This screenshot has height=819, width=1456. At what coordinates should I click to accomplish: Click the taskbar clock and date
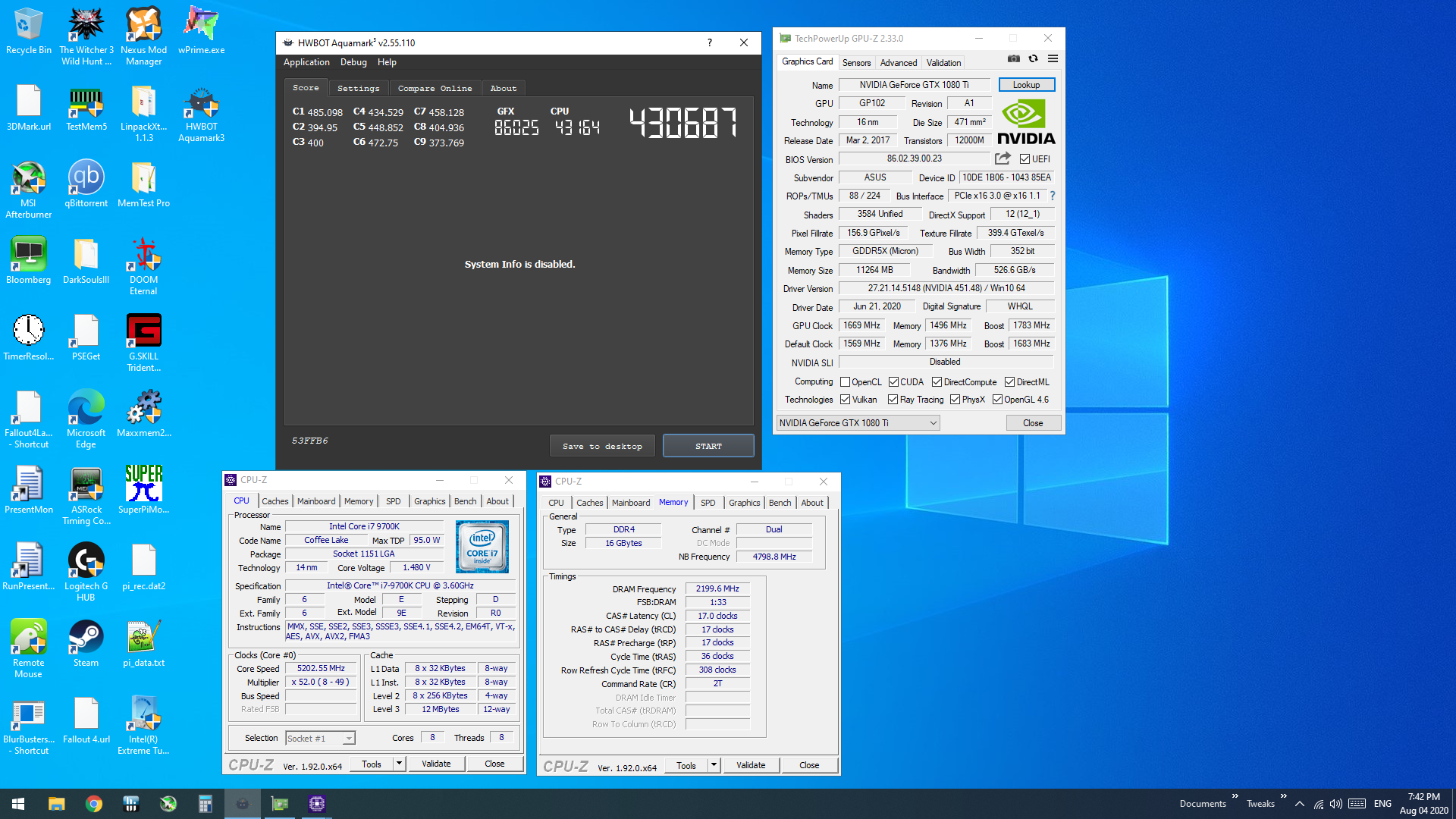pos(1423,804)
